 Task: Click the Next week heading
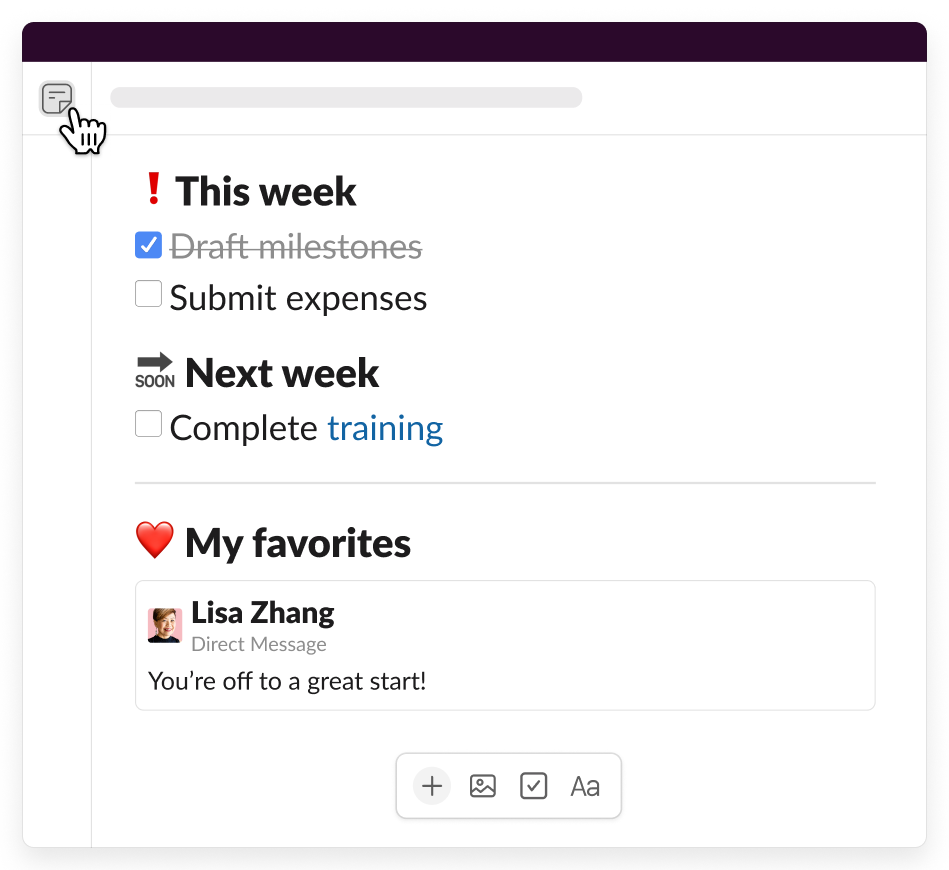pyautogui.click(x=282, y=373)
